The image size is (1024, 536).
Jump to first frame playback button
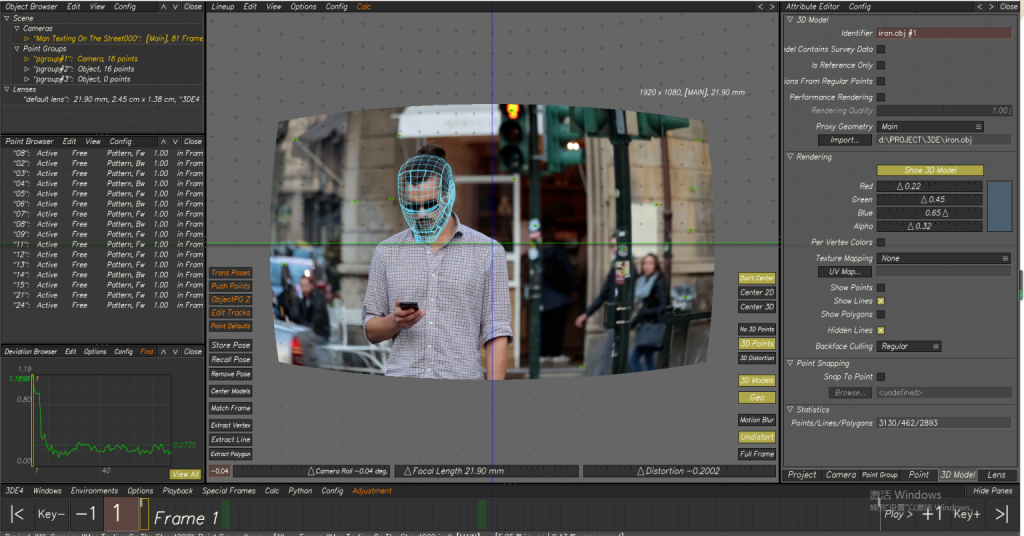click(x=18, y=514)
